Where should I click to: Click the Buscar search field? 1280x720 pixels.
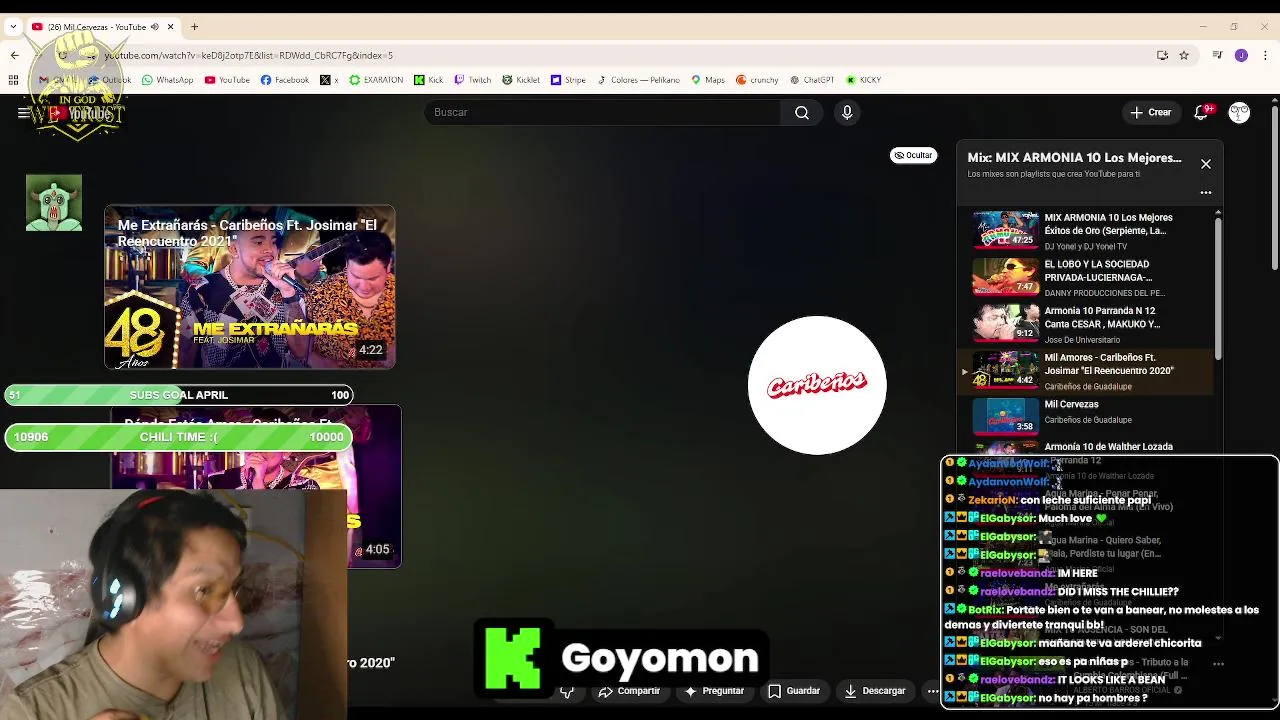(602, 113)
